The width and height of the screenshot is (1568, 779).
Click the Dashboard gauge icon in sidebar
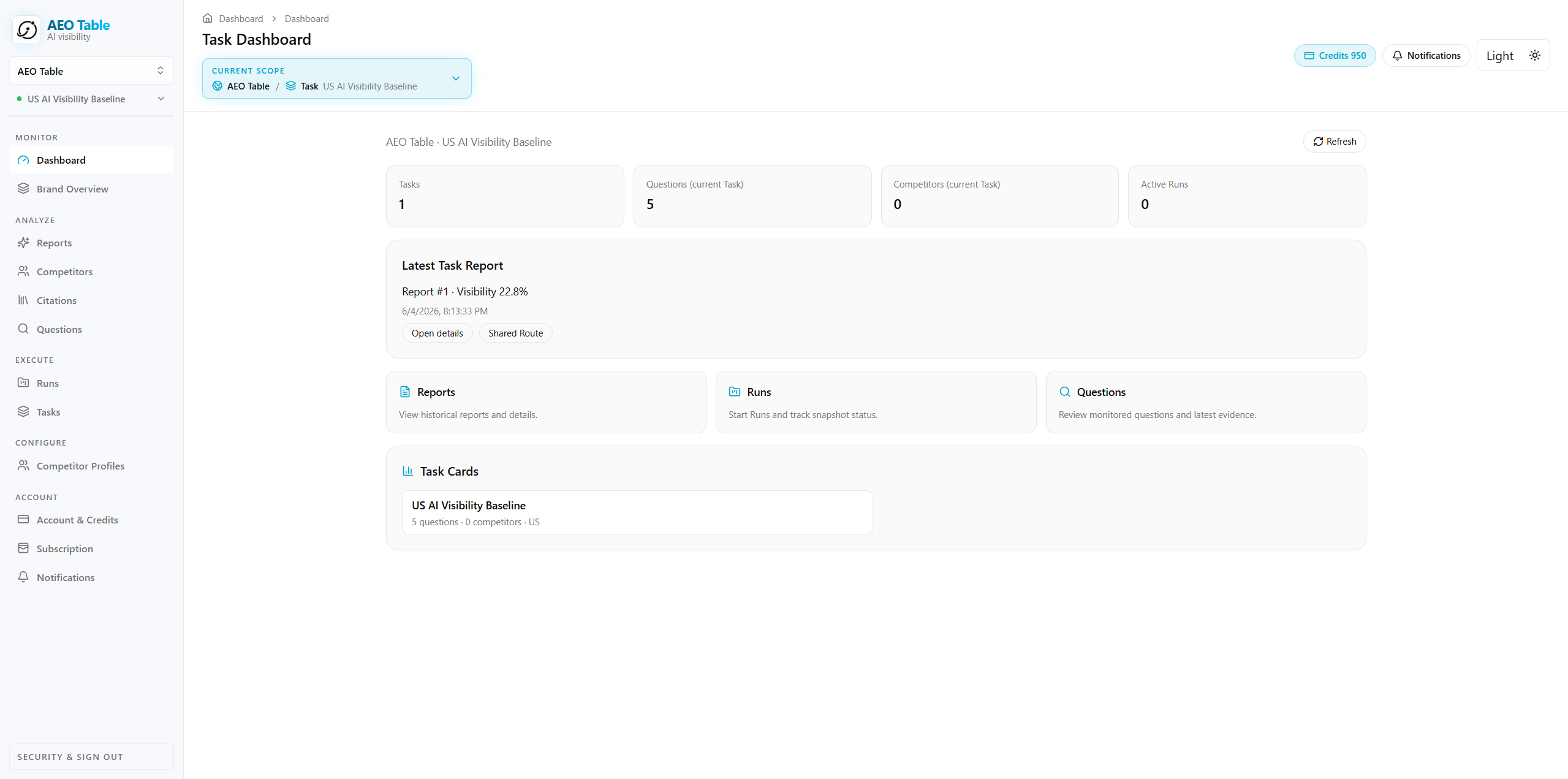point(23,160)
